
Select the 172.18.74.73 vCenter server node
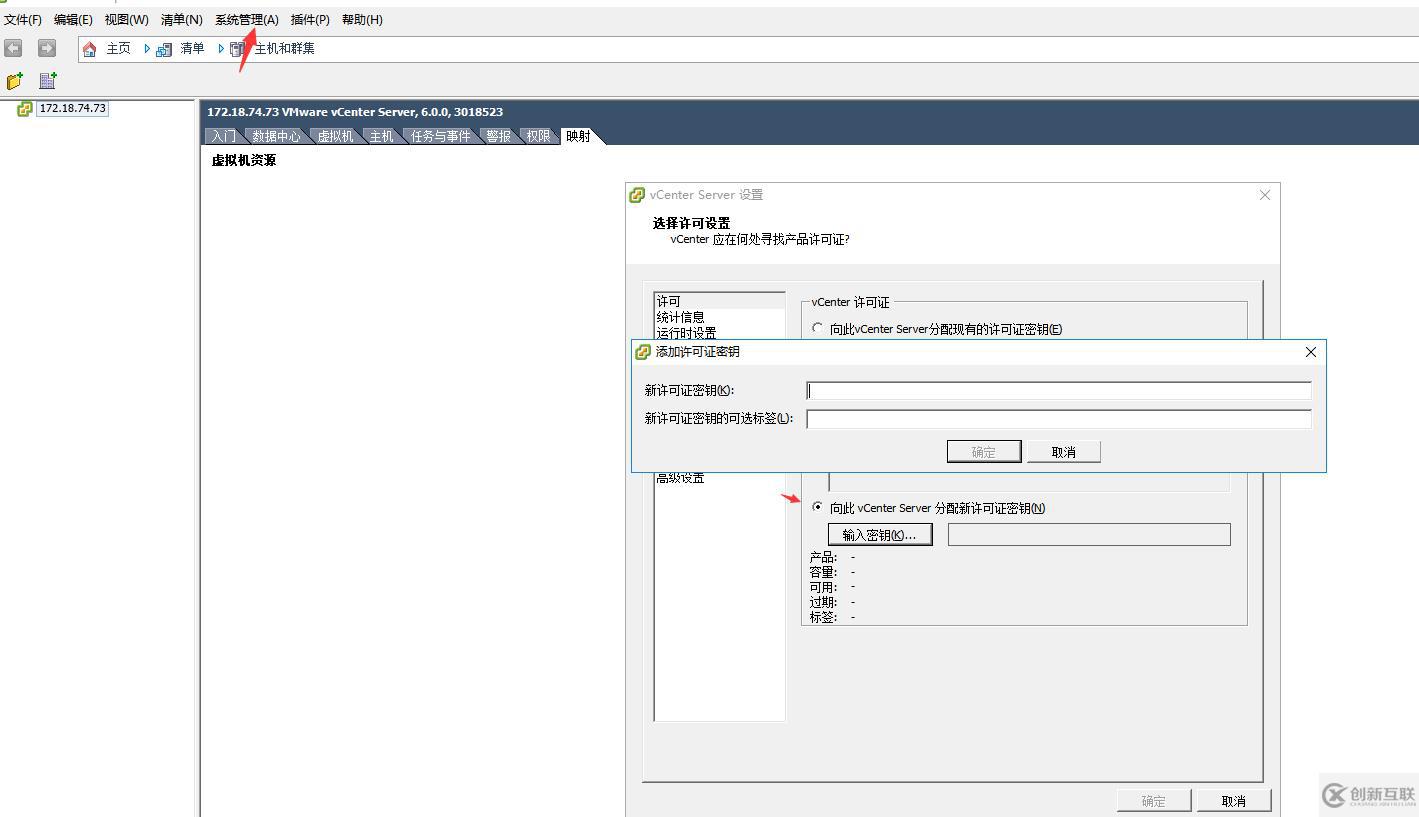(72, 108)
